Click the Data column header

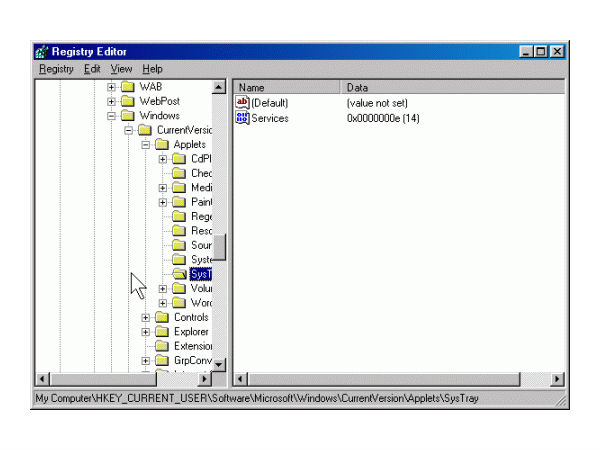(x=452, y=88)
